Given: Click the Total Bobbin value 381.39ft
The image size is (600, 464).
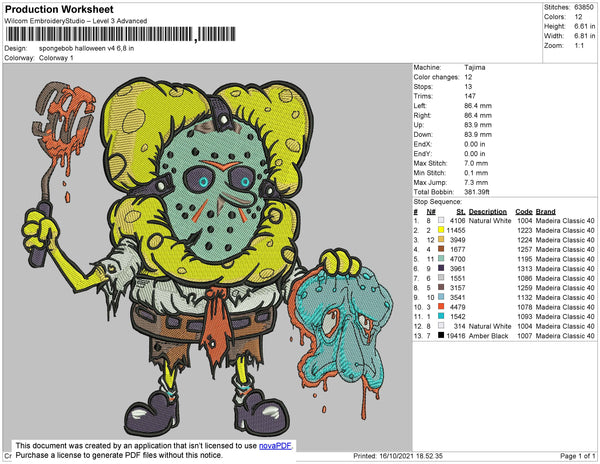Looking at the screenshot, I should [477, 192].
